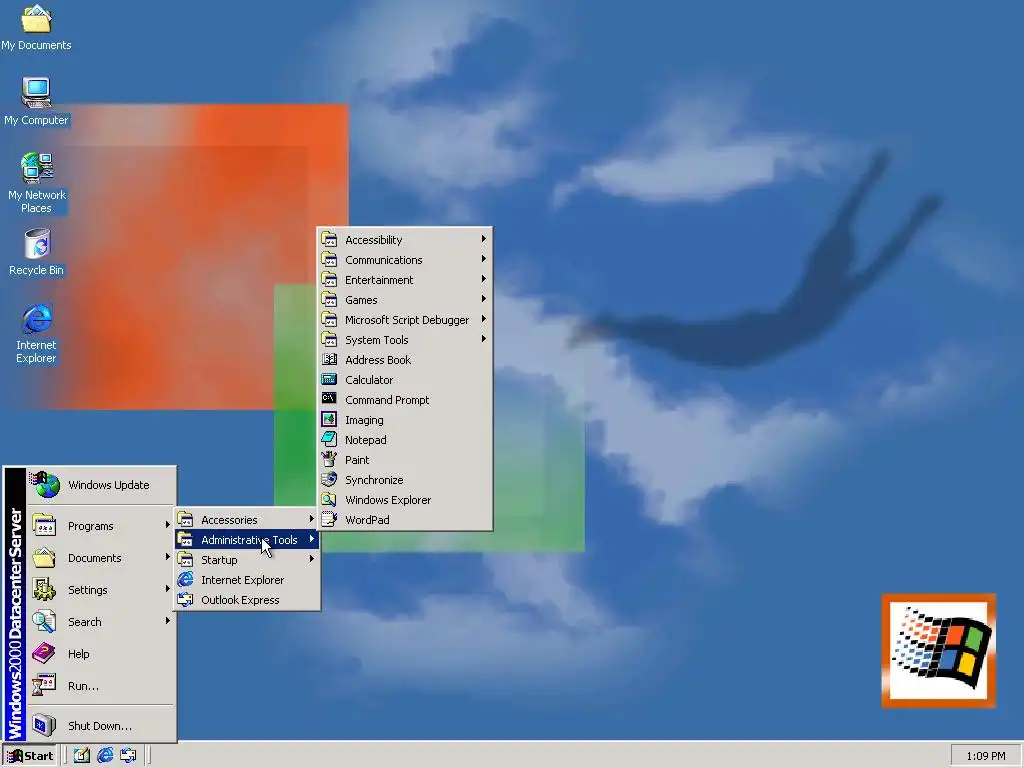Click the Paint icon in Accessories menu
1024x768 pixels.
(x=329, y=459)
